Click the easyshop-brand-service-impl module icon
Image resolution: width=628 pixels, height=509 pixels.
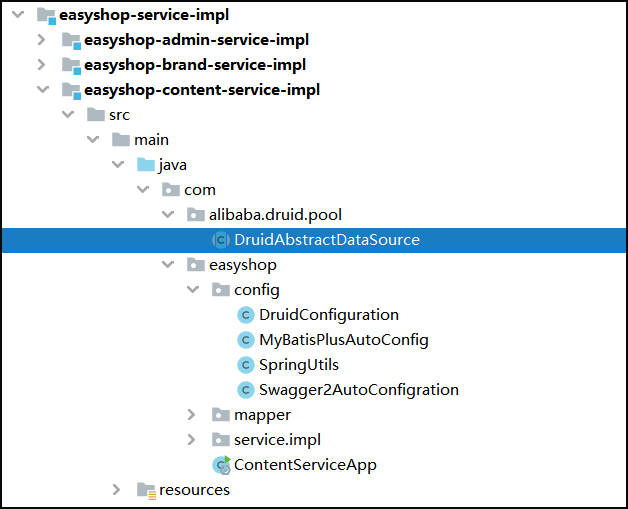click(71, 66)
